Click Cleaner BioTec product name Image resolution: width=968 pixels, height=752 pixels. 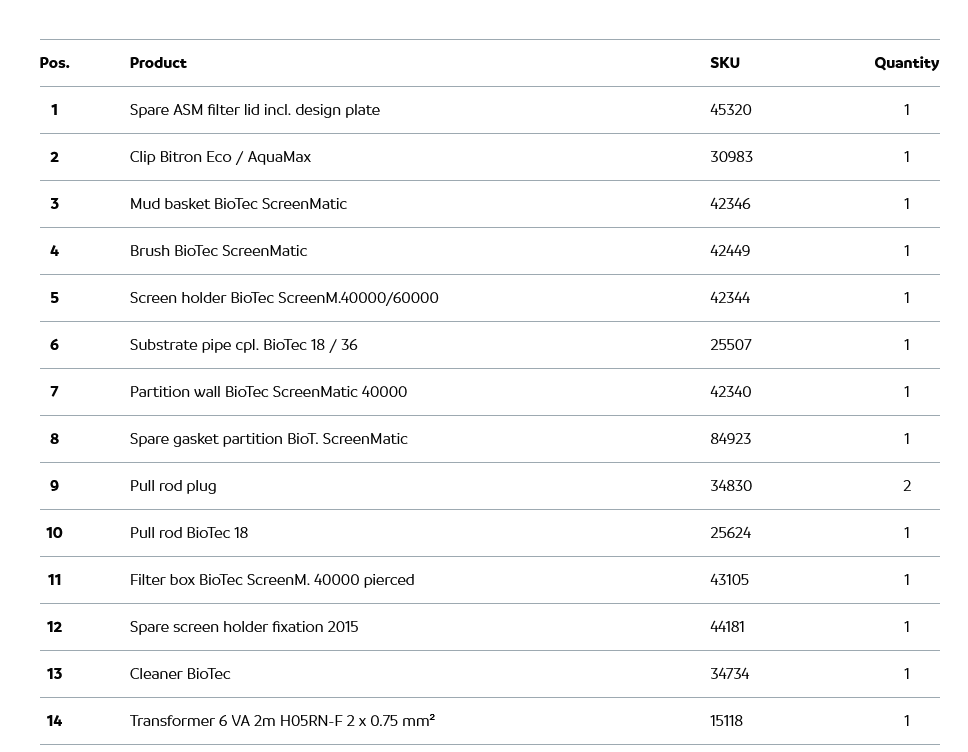click(180, 674)
